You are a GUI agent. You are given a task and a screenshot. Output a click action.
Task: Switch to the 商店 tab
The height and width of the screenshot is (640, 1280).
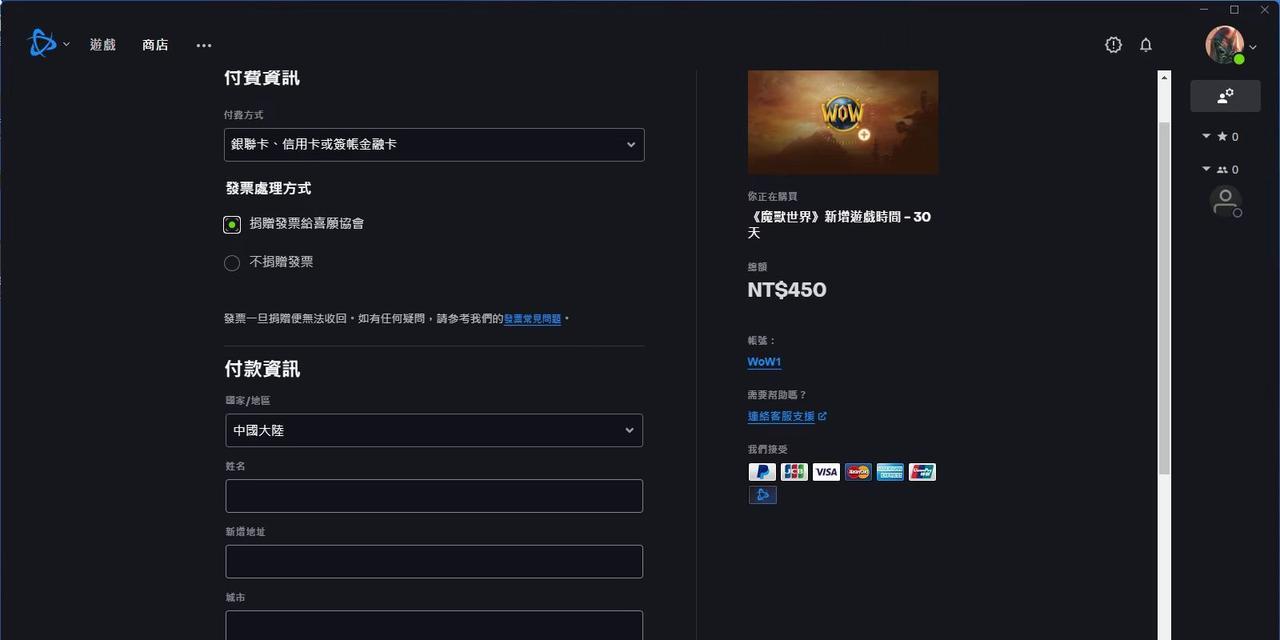pyautogui.click(x=155, y=45)
